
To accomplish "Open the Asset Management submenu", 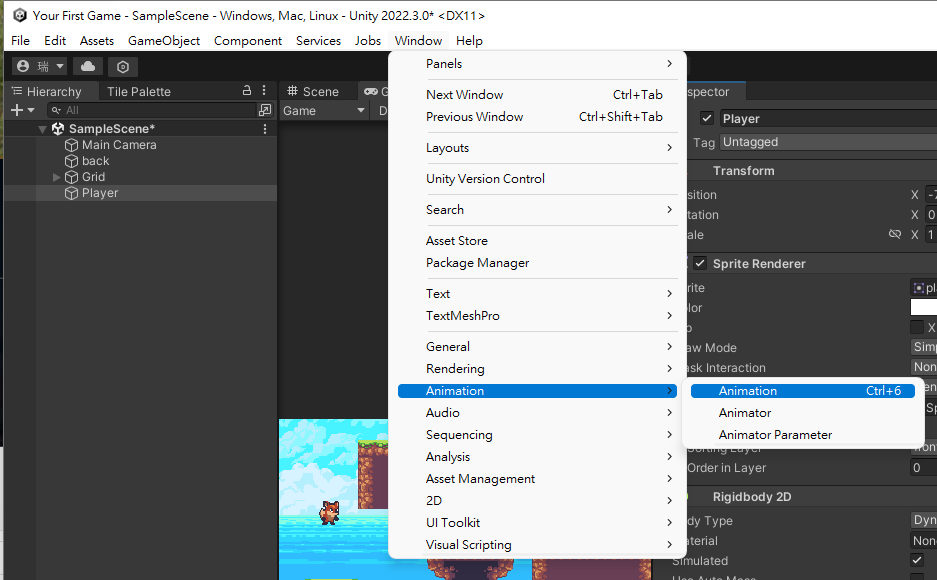I will coord(537,479).
